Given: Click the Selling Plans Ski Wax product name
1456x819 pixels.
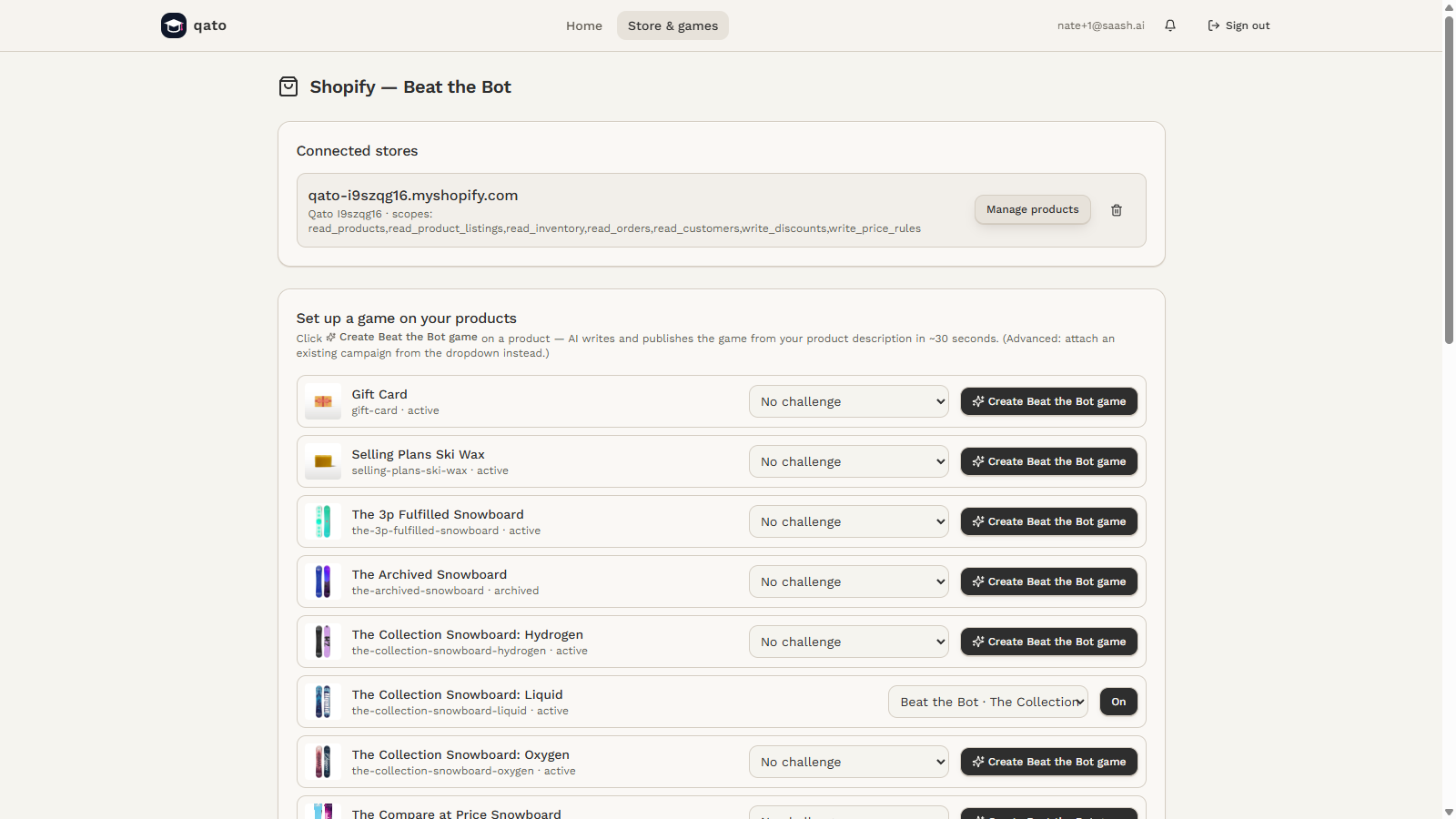Looking at the screenshot, I should click(419, 454).
